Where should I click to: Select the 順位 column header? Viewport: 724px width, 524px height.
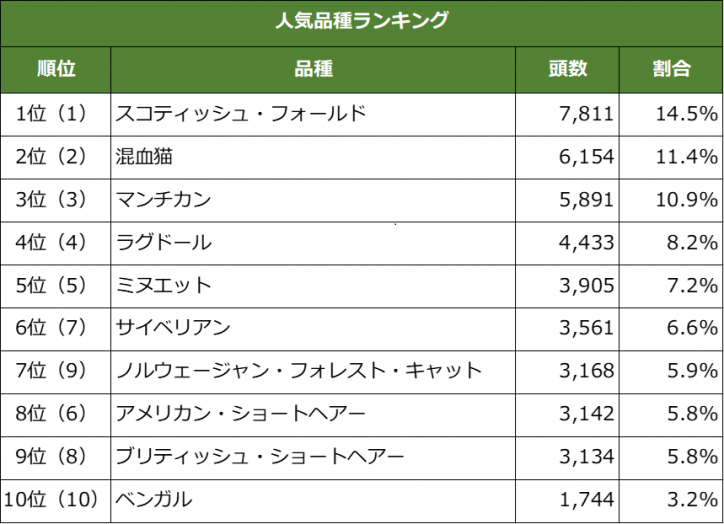(56, 70)
